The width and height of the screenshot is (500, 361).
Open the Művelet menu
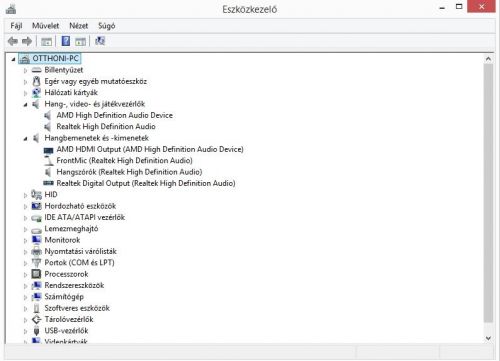(x=45, y=26)
